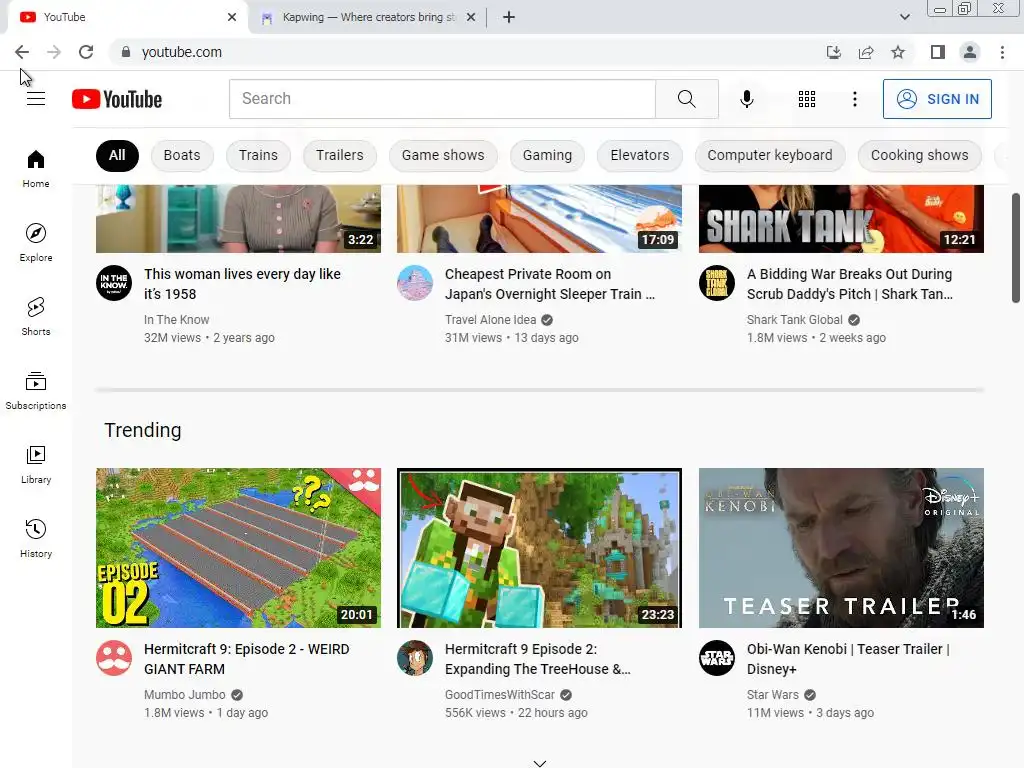The height and width of the screenshot is (768, 1024).
Task: Open 'Cheapest Private Room on Japan's Overnight Sleeper Train'
Action: click(549, 284)
